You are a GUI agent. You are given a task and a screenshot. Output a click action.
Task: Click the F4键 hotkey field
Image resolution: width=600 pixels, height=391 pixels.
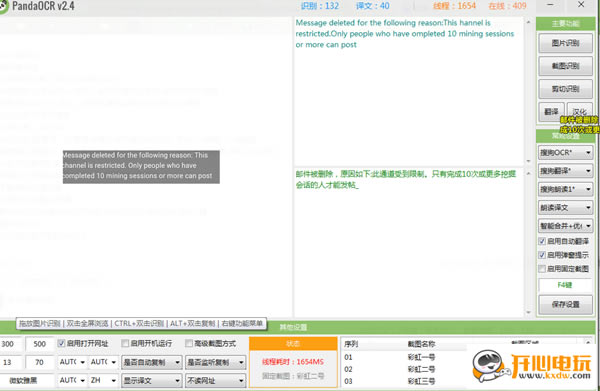(565, 285)
